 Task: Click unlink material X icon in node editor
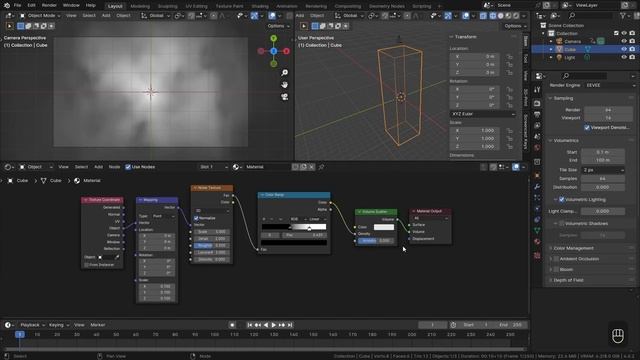tap(311, 167)
